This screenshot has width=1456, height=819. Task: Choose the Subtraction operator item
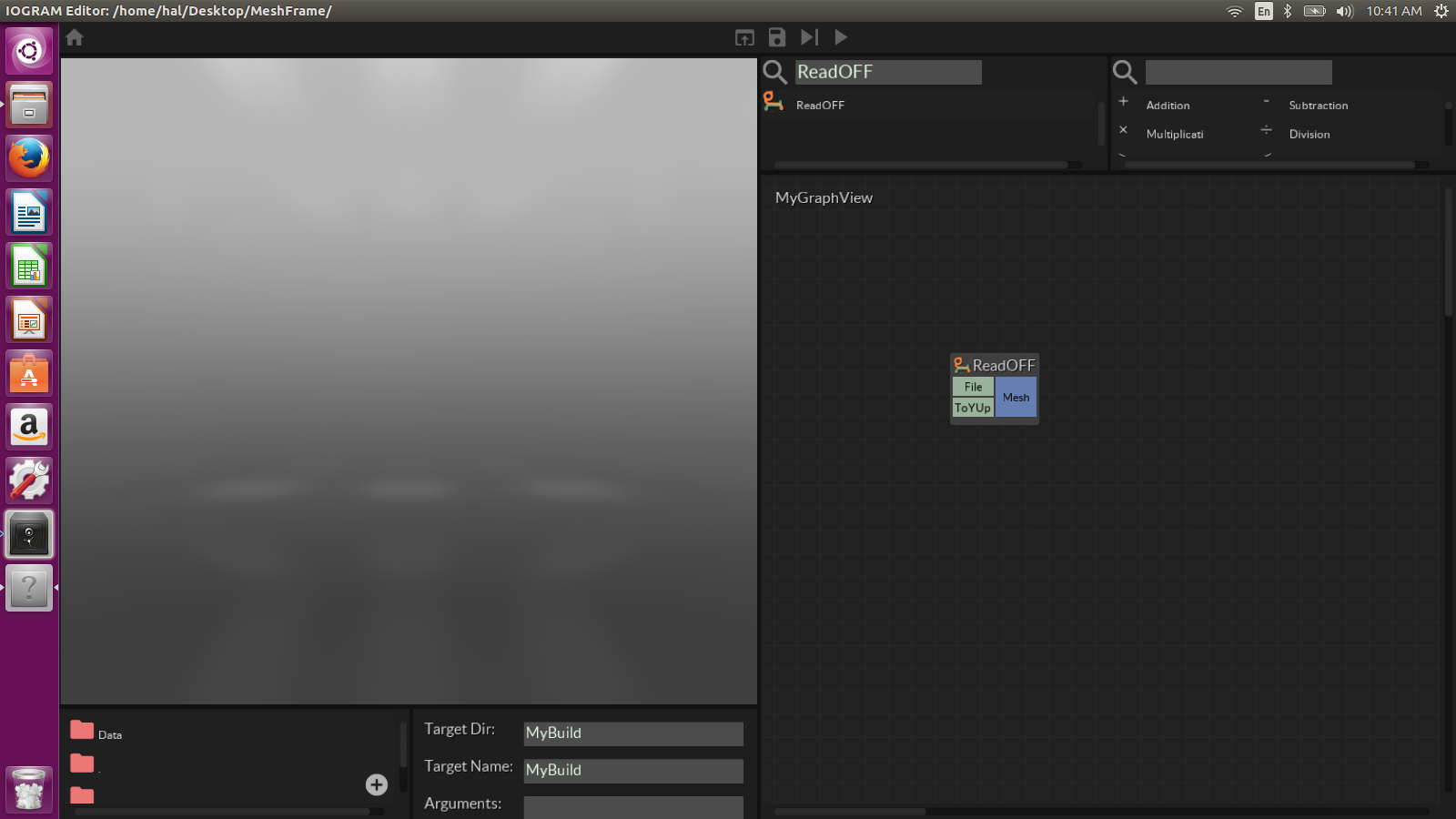click(x=1318, y=106)
